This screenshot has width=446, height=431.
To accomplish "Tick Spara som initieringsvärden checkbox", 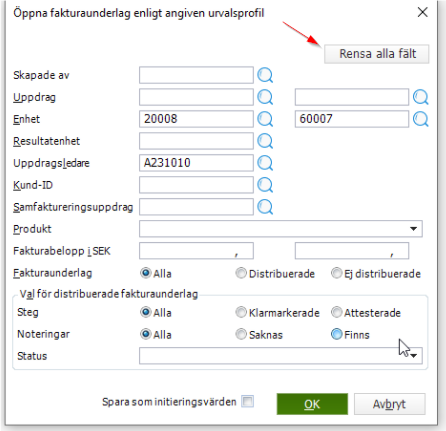I will (x=247, y=401).
